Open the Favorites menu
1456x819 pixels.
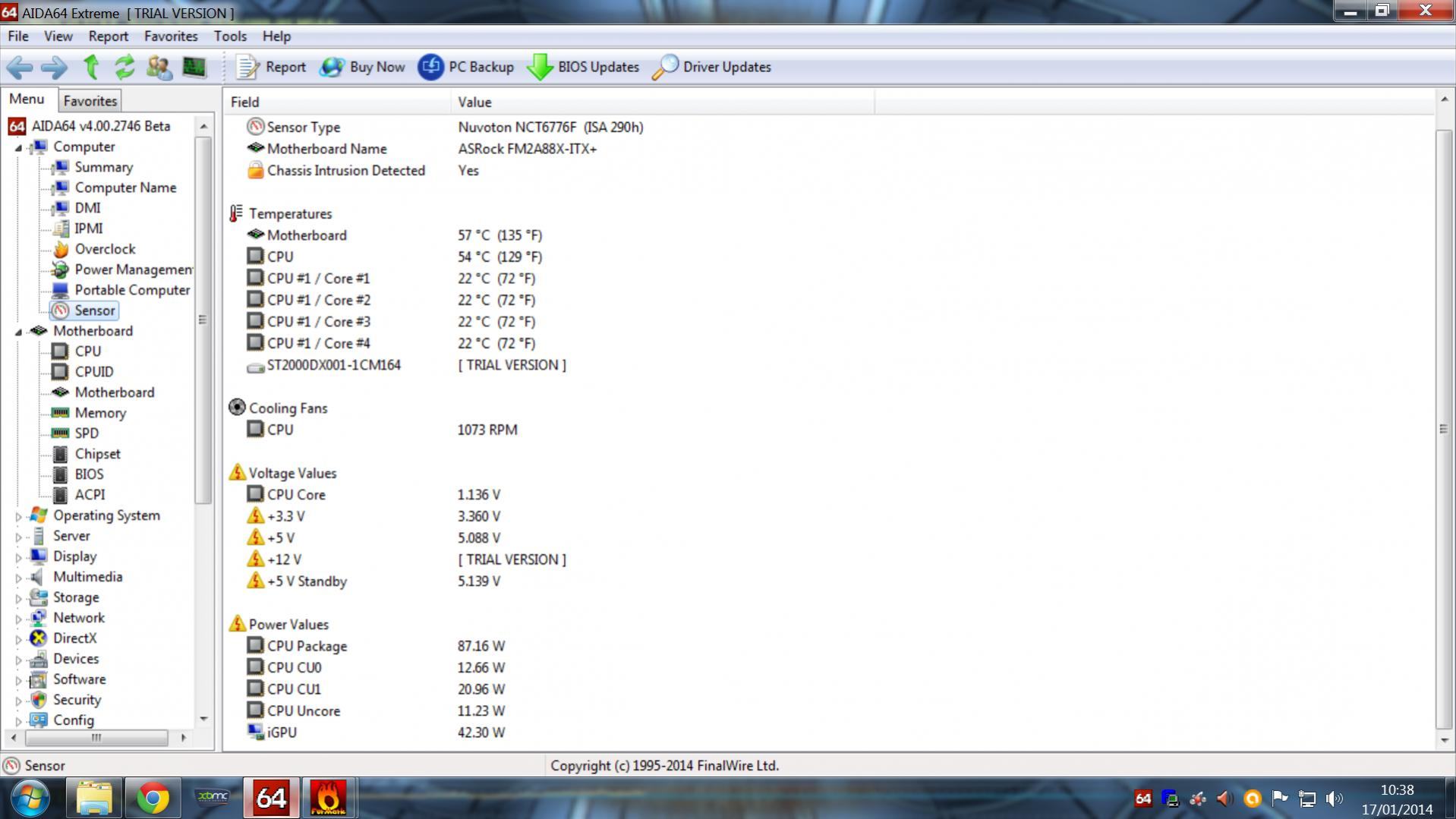[x=171, y=36]
